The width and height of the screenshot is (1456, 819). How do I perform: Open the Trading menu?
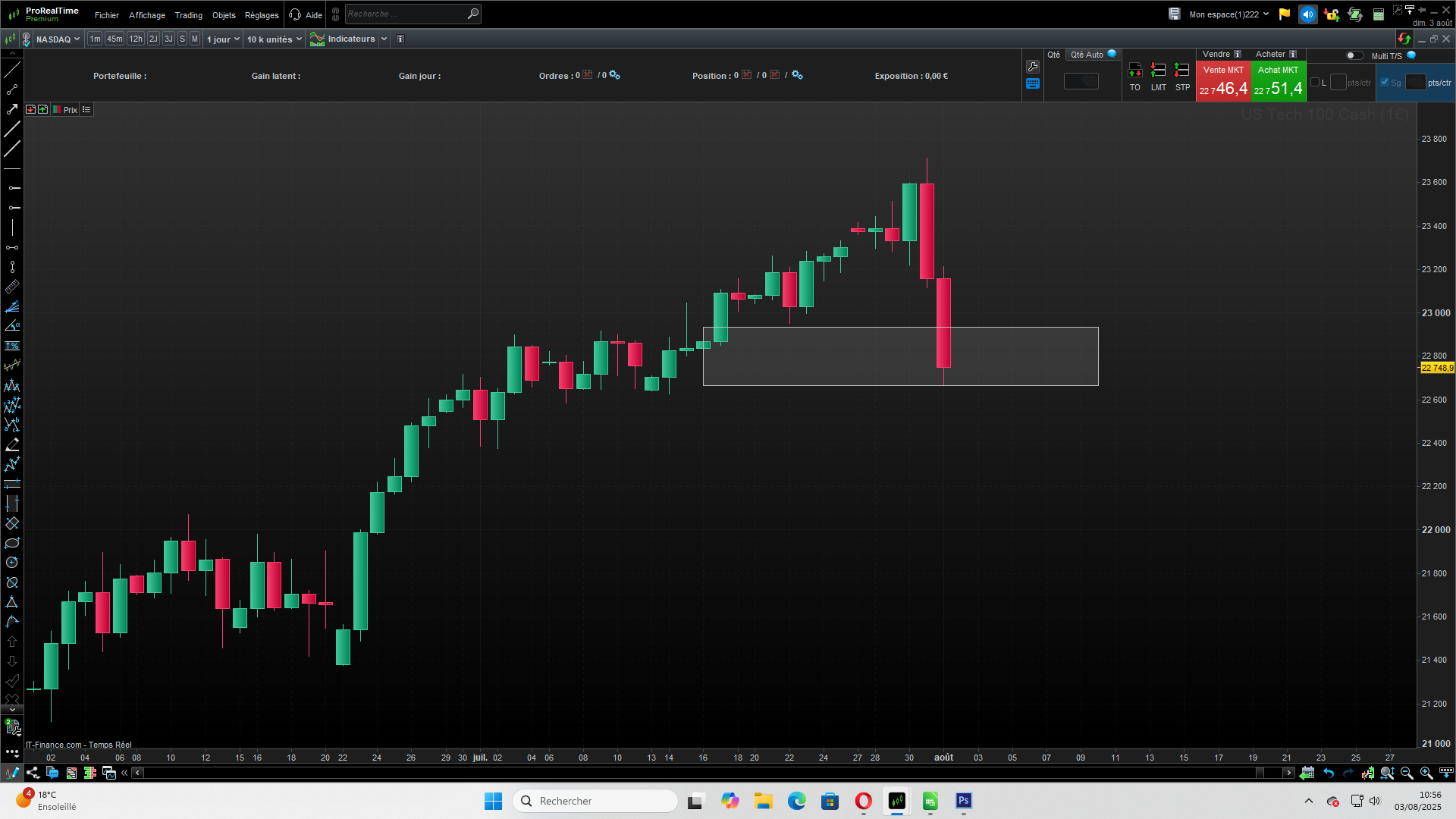coord(188,15)
